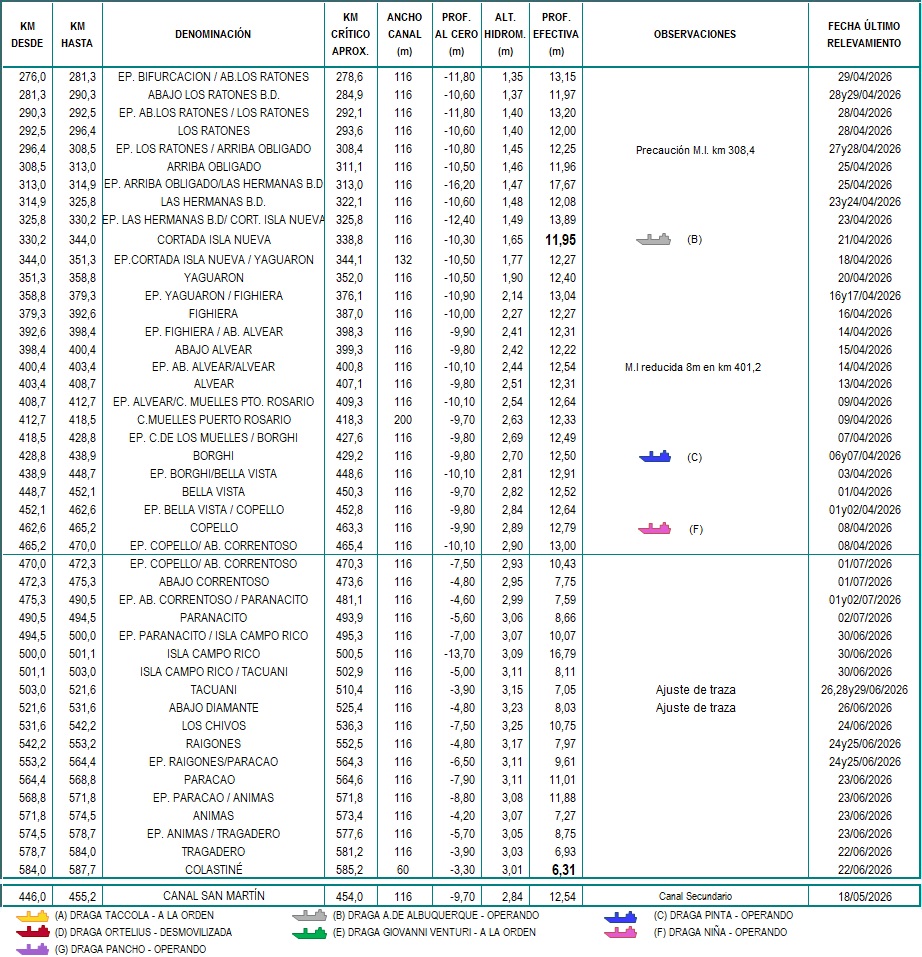Click the yellow Draga Taccola legend icon
This screenshot has height=957, width=922.
[x=32, y=915]
